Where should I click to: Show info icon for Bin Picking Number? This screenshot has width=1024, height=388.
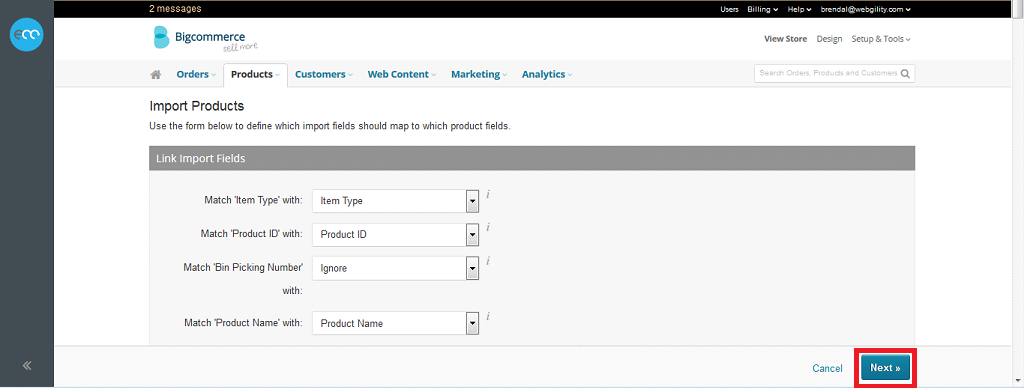[x=488, y=261]
